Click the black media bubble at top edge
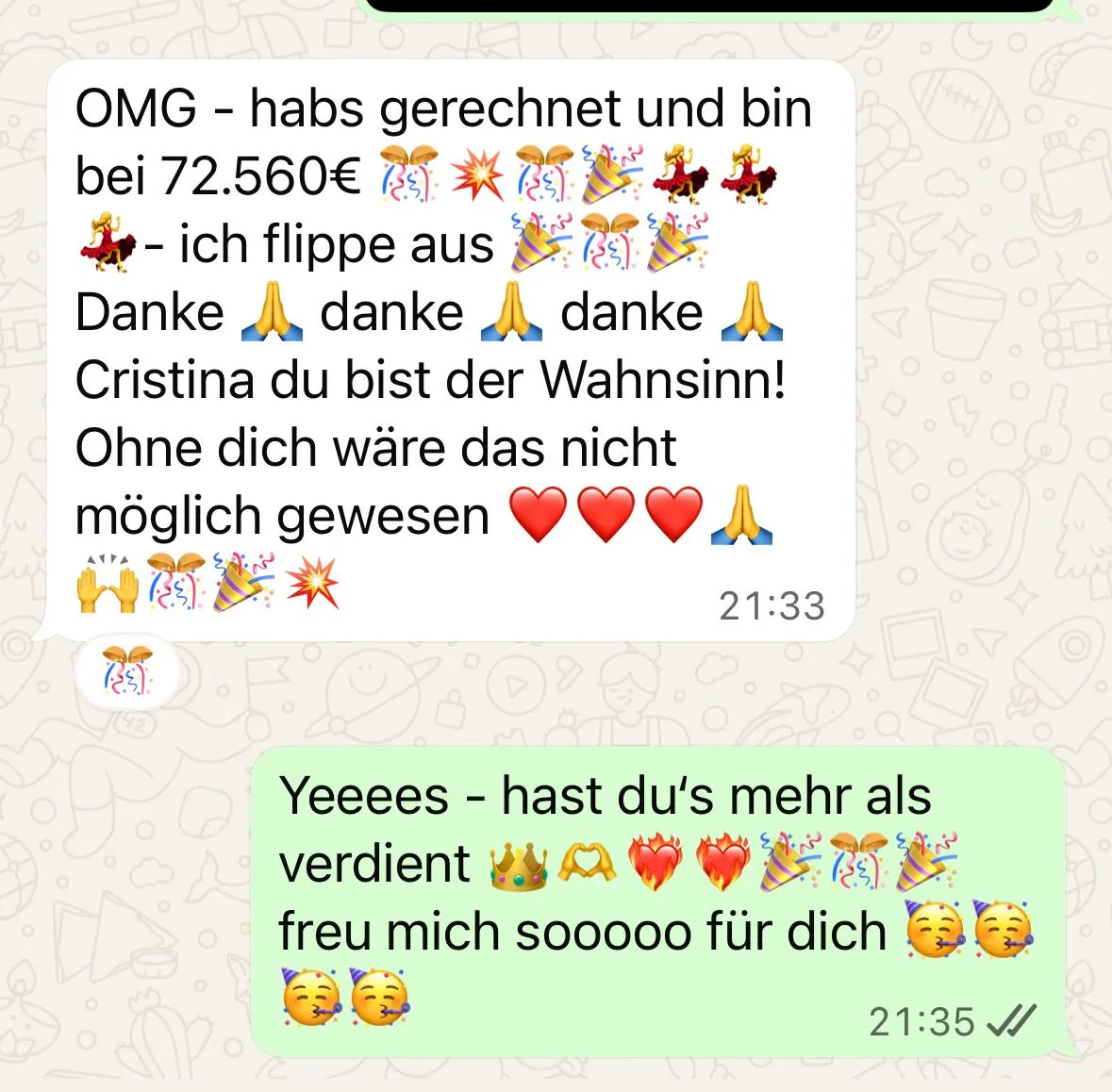The image size is (1112, 1092). (709, 6)
